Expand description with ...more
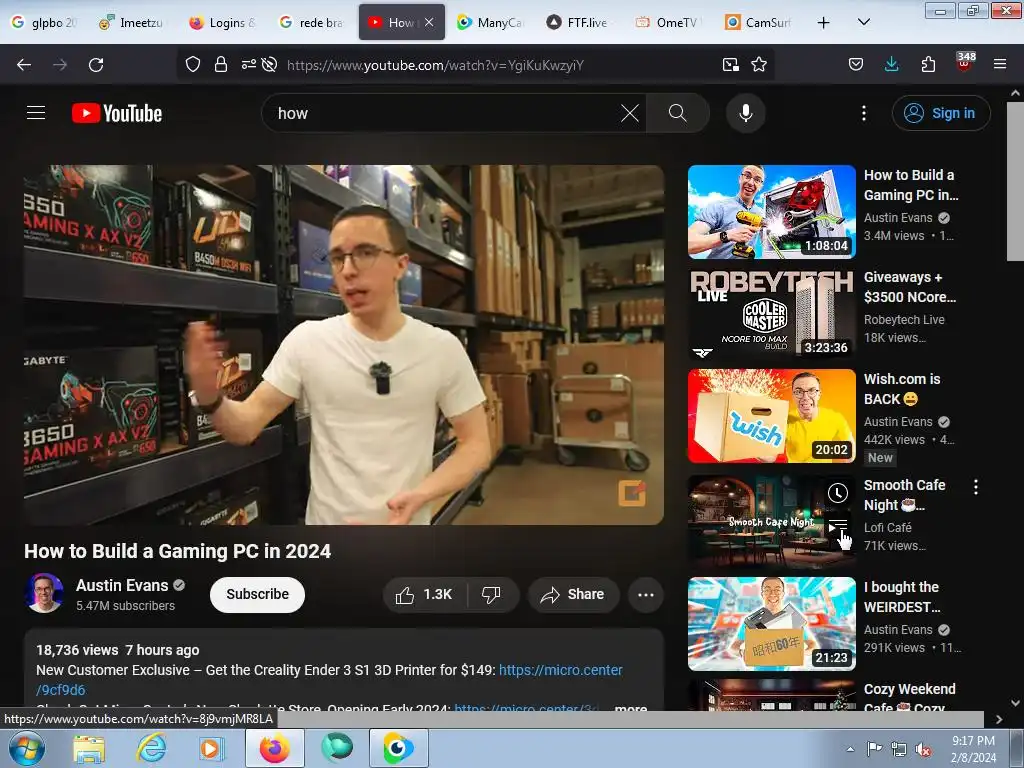 point(631,707)
